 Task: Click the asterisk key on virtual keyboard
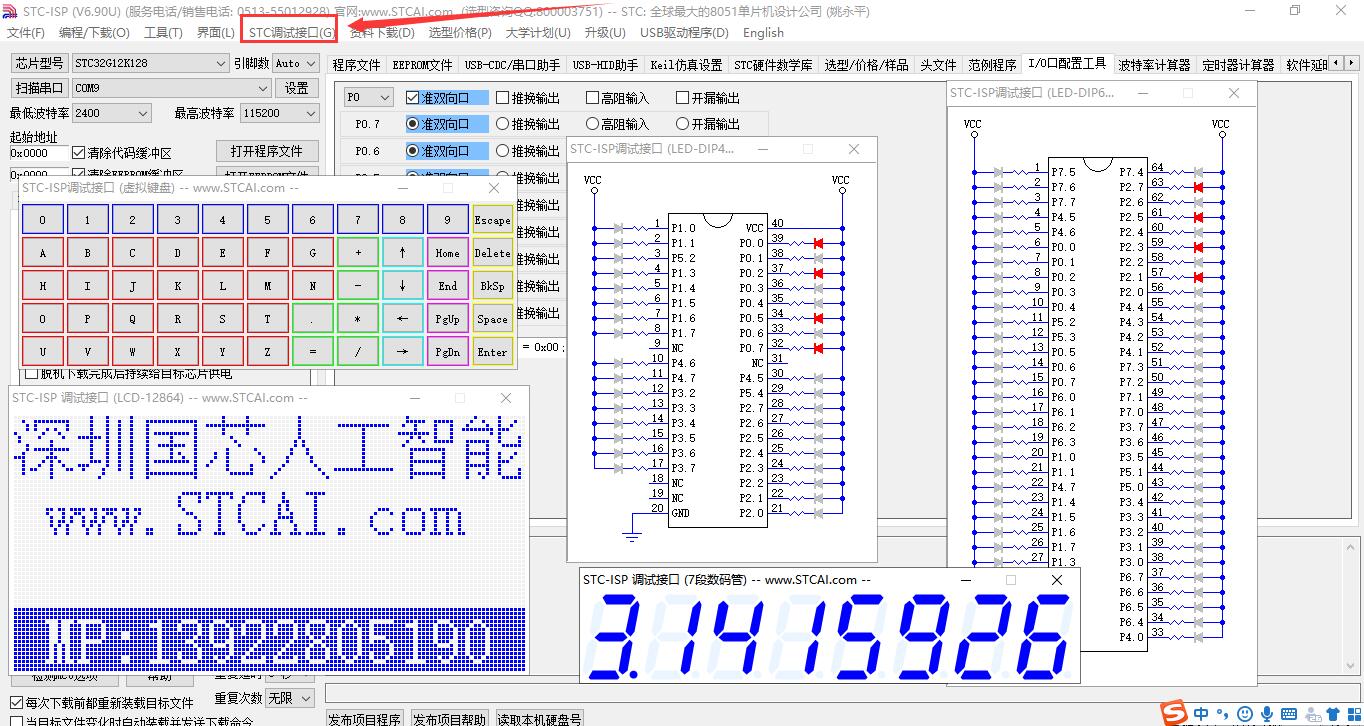pos(358,319)
